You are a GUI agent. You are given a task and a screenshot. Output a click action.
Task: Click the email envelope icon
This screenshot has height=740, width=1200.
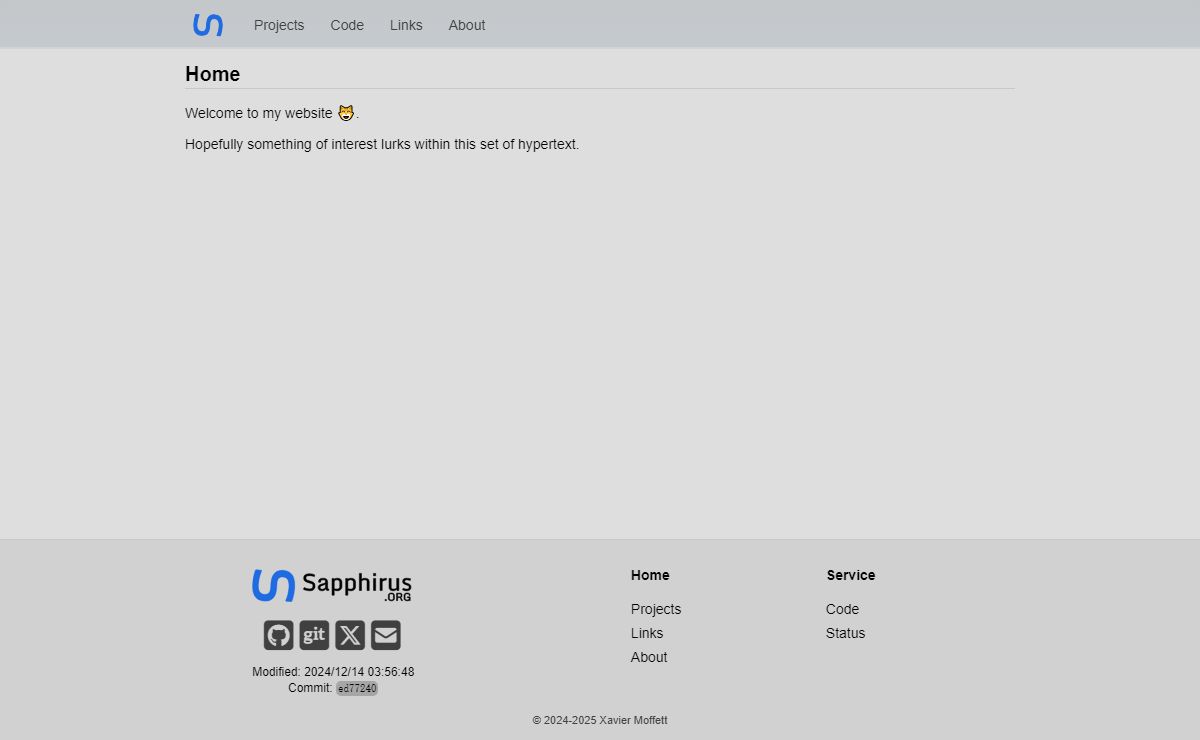coord(386,635)
